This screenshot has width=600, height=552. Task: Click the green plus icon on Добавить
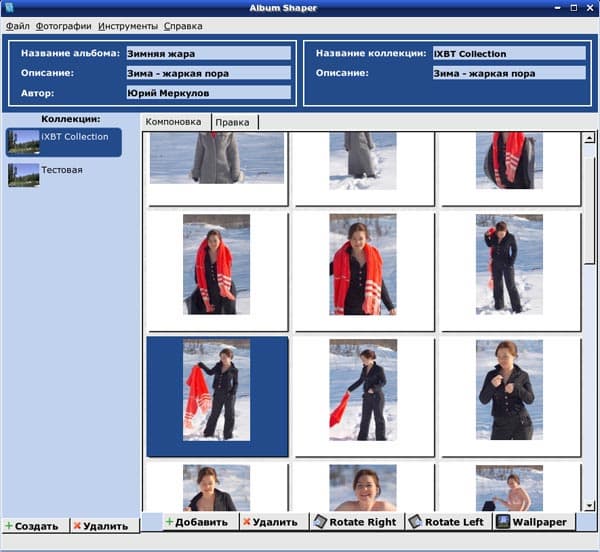click(x=169, y=521)
